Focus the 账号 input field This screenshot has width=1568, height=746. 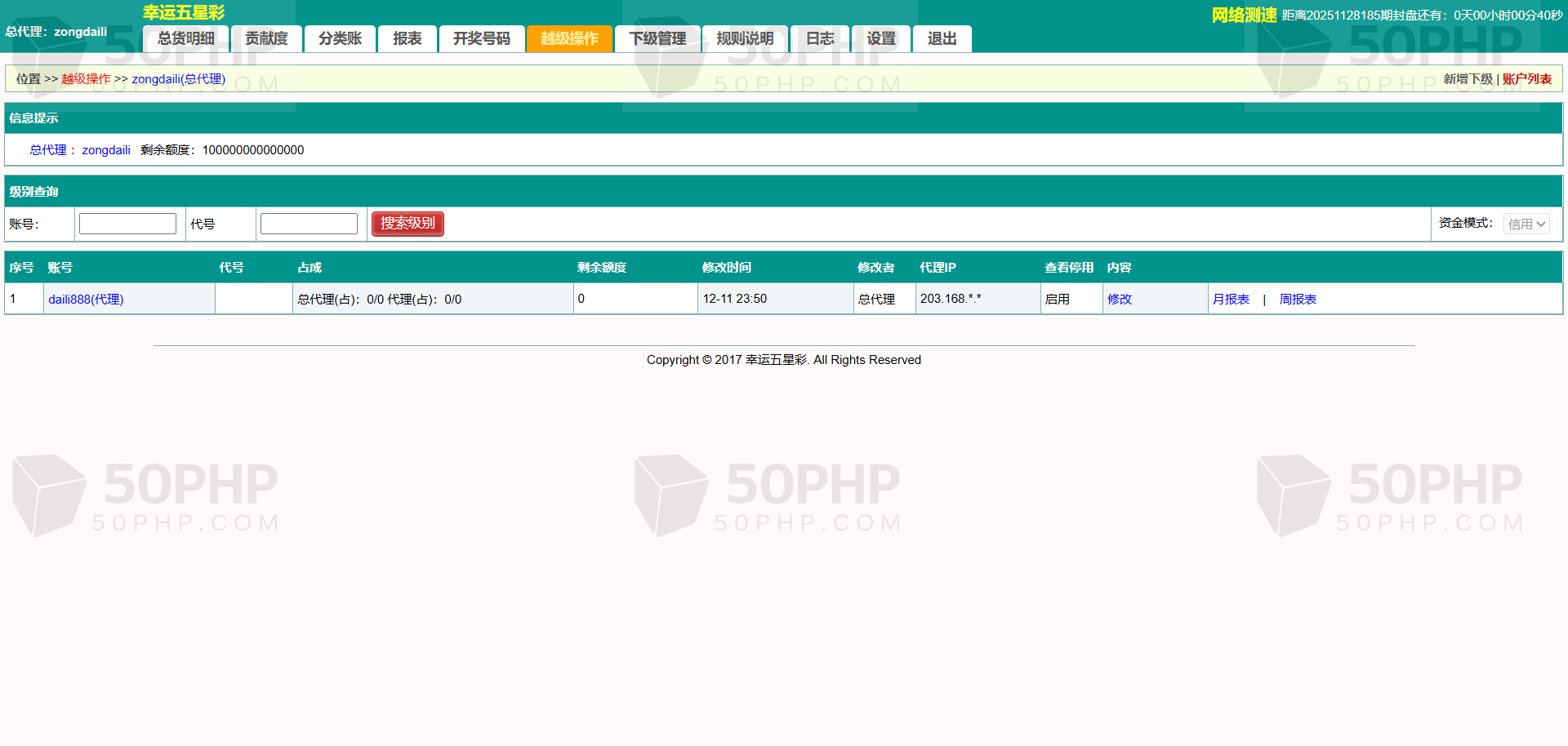point(127,224)
